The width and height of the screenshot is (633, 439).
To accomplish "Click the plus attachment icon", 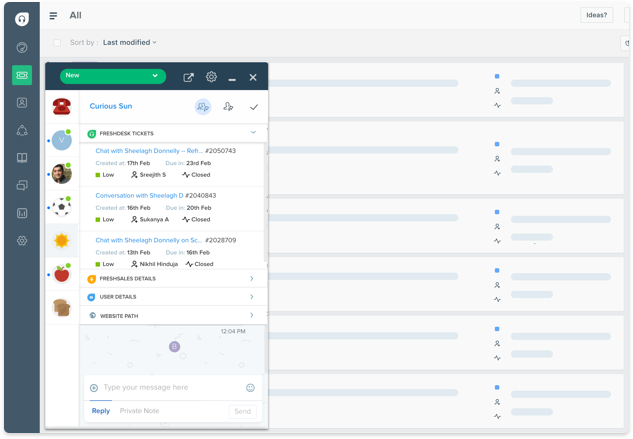I will pyautogui.click(x=94, y=388).
